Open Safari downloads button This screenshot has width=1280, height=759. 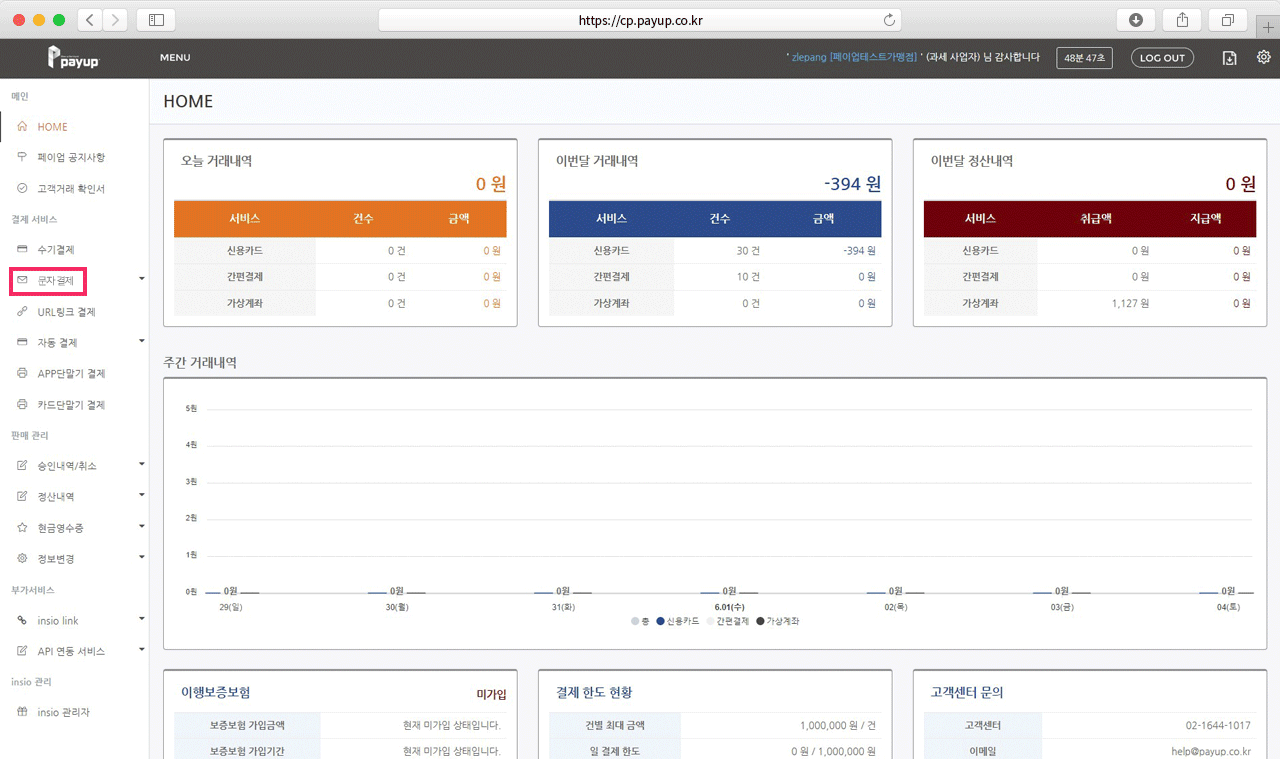(1136, 20)
